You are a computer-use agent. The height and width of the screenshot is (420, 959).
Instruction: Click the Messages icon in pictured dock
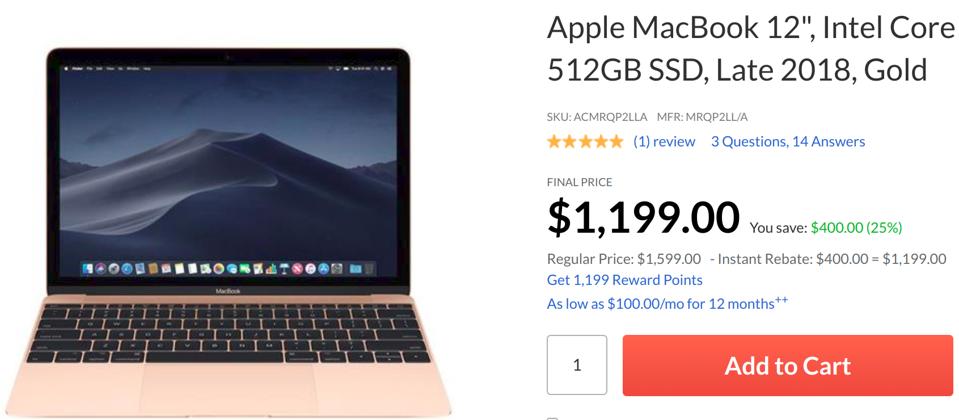click(x=232, y=268)
